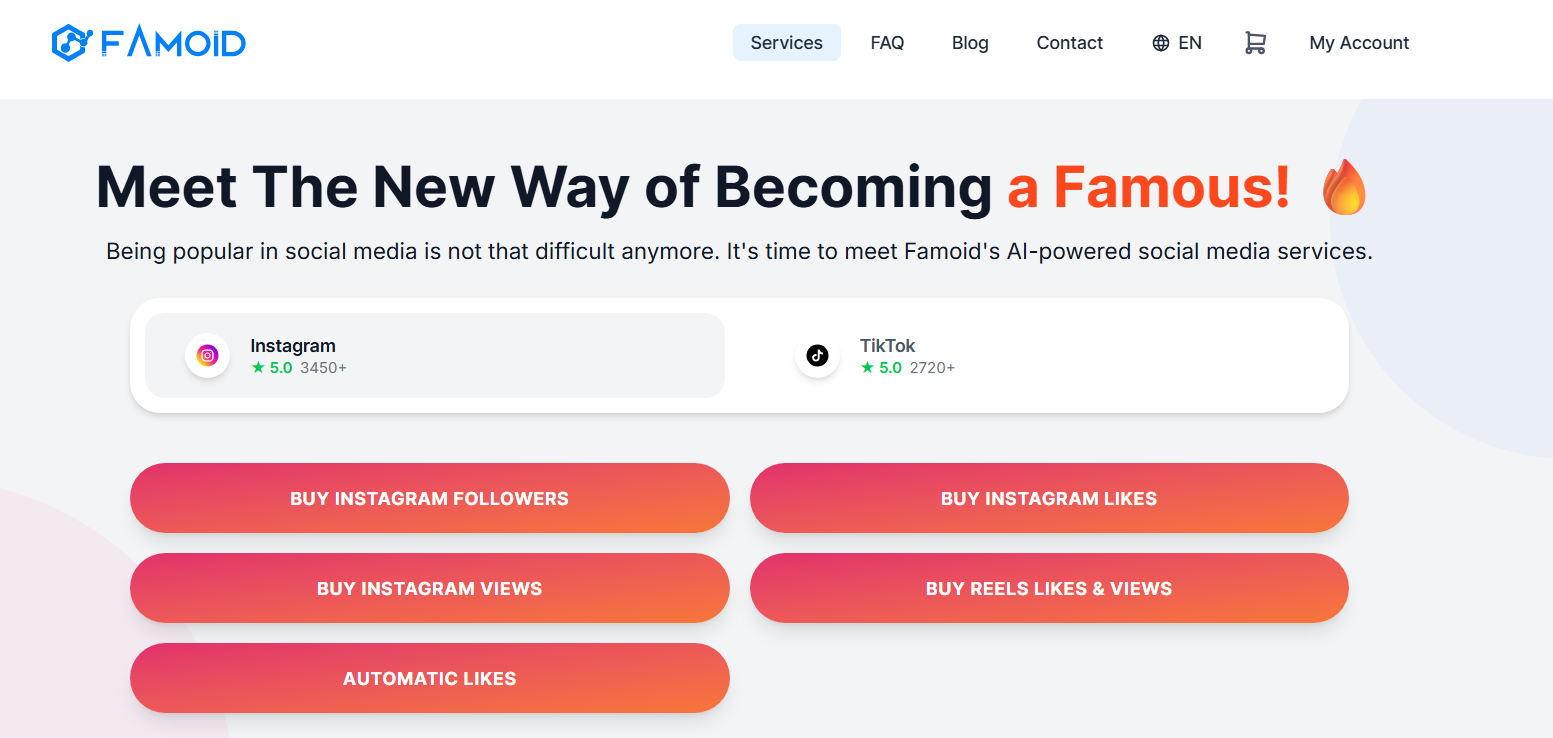This screenshot has height=738, width=1553.
Task: Click Buy Instagram Followers button
Action: (x=430, y=498)
